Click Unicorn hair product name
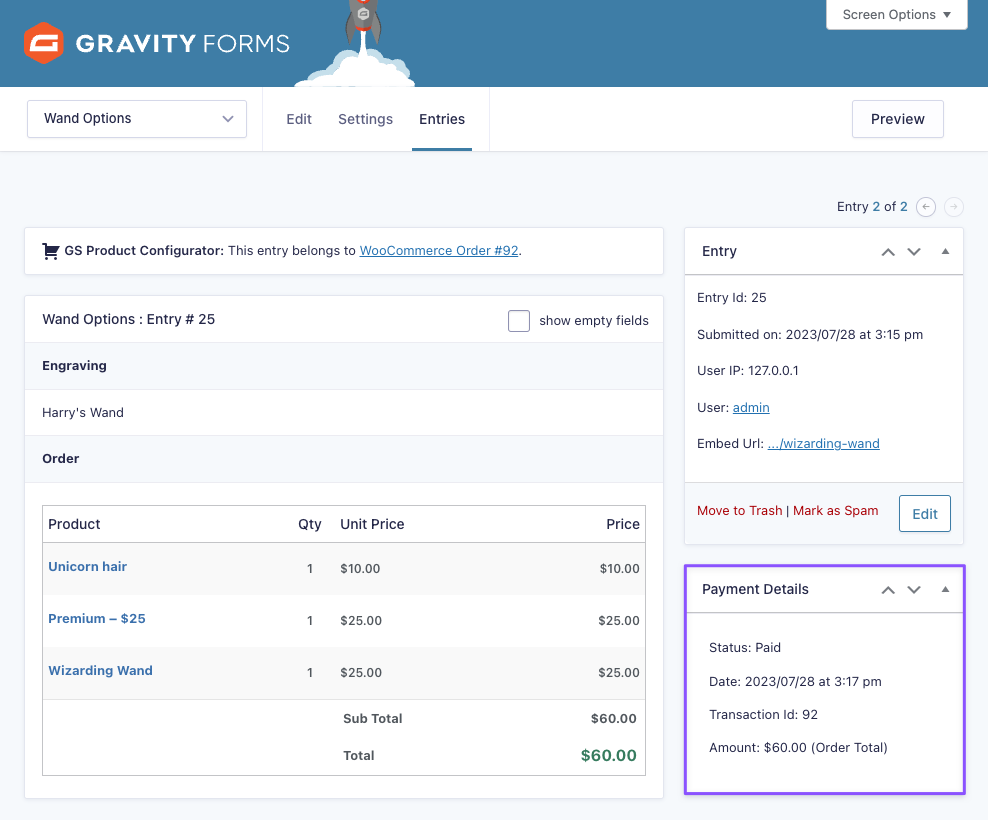 coord(88,567)
